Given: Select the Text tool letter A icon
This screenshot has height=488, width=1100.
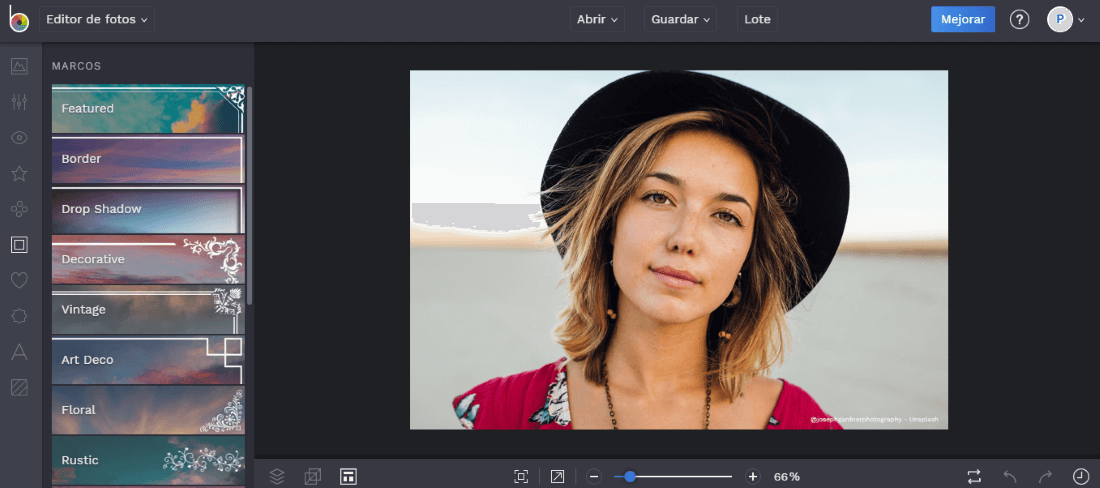Looking at the screenshot, I should (x=18, y=351).
